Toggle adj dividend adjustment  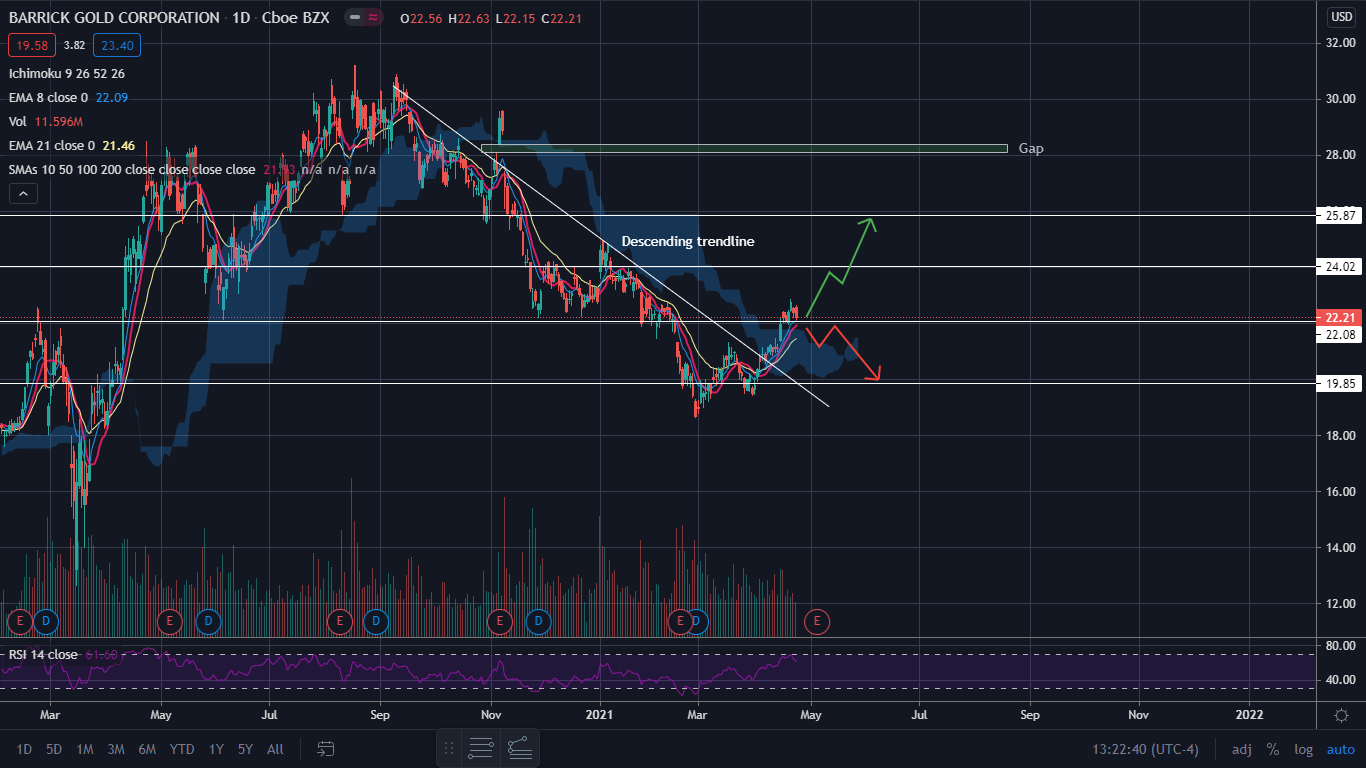[1241, 749]
